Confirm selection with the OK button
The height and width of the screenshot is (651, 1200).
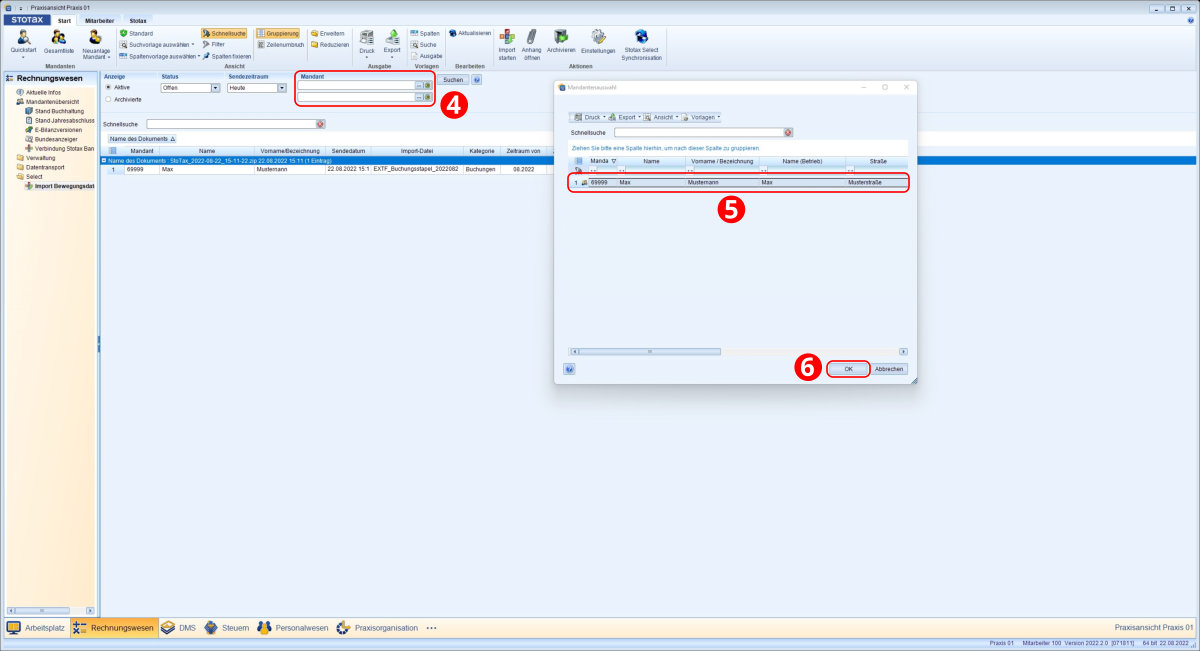(848, 369)
